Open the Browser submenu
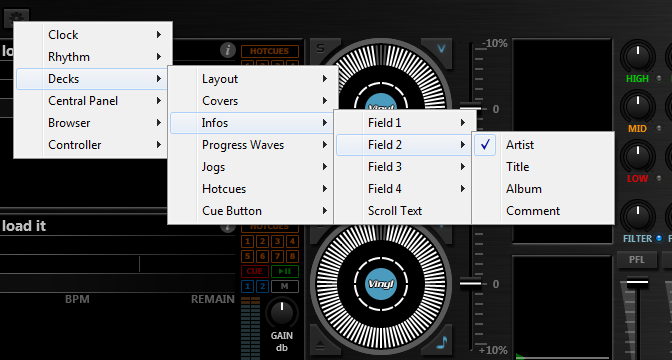The image size is (672, 360). [93, 123]
